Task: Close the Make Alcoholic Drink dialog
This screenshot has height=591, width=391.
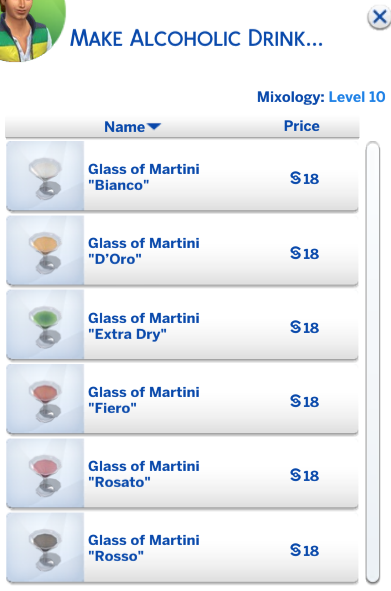Action: (x=379, y=17)
